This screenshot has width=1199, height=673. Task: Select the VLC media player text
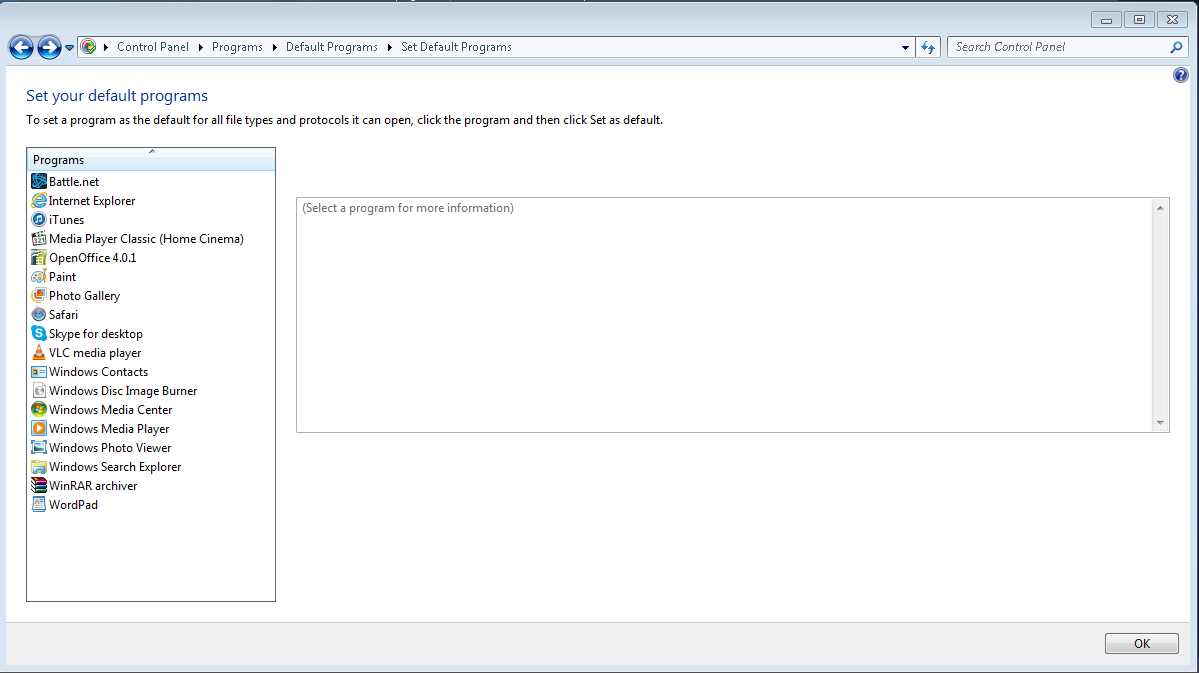click(95, 353)
